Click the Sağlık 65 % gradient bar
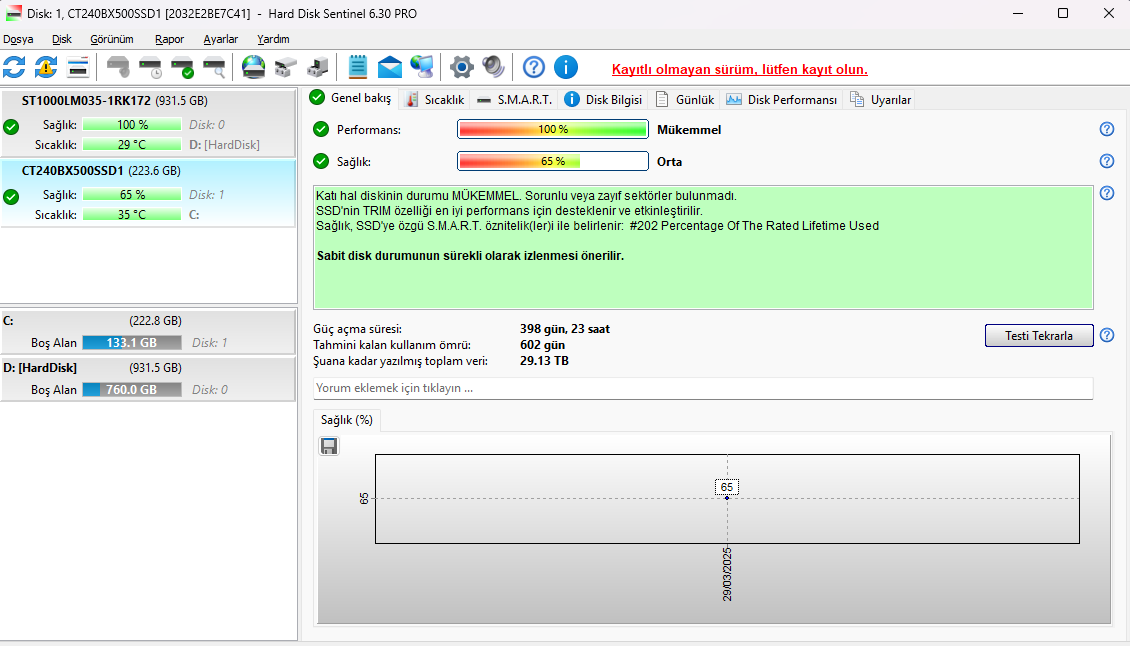The width and height of the screenshot is (1130, 646). tap(553, 161)
